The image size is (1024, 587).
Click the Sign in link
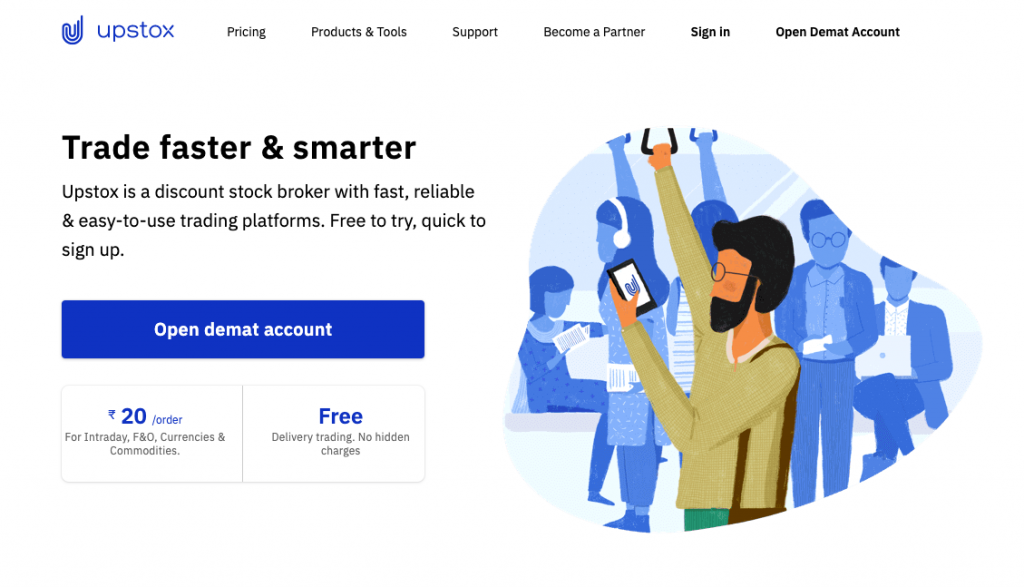click(710, 32)
